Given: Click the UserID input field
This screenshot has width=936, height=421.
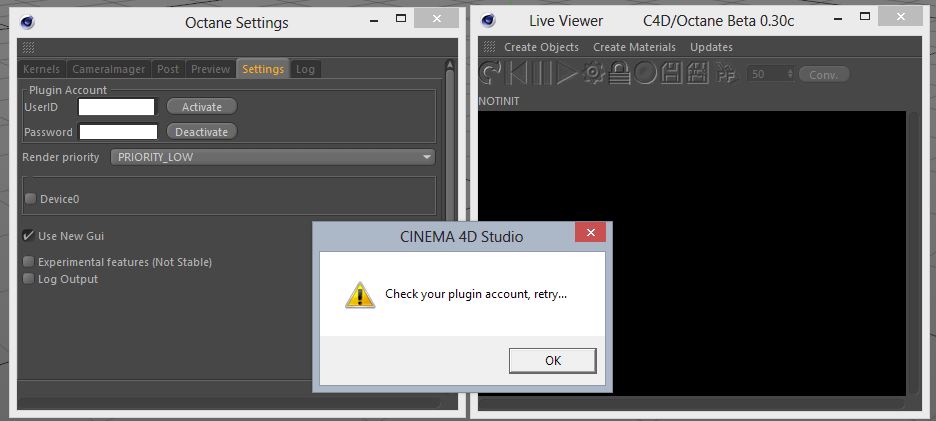Looking at the screenshot, I should point(116,107).
